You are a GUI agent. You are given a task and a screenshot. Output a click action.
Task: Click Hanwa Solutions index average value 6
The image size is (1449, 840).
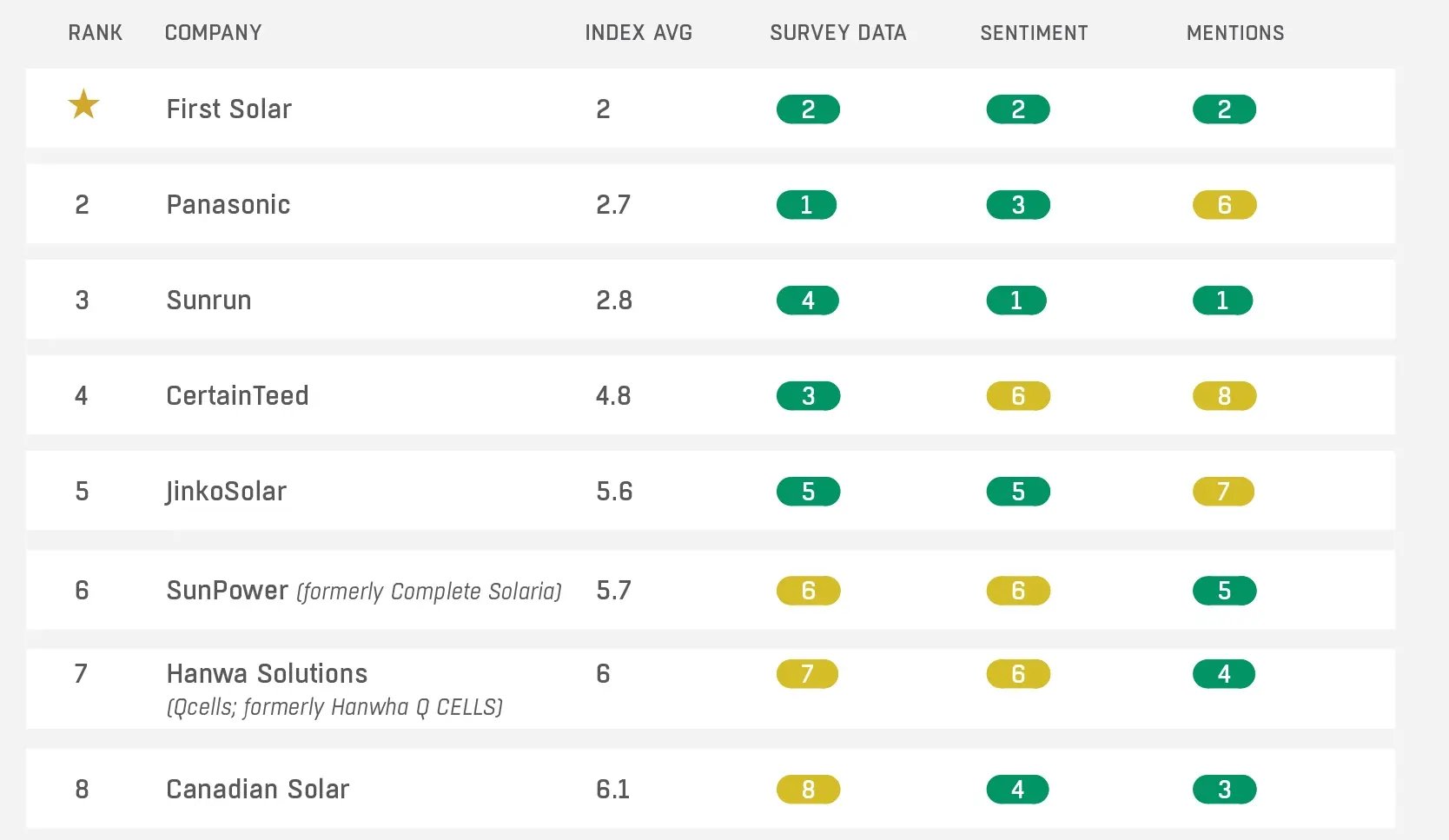coord(603,674)
